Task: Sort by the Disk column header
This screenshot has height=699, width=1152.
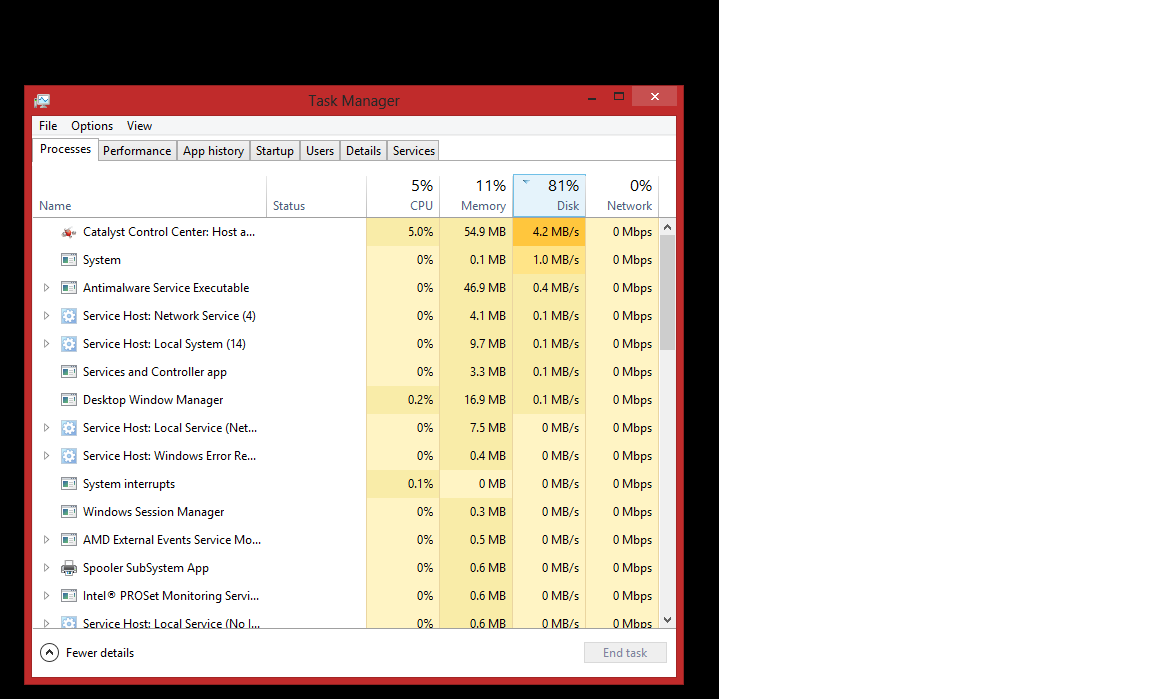Action: tap(550, 196)
